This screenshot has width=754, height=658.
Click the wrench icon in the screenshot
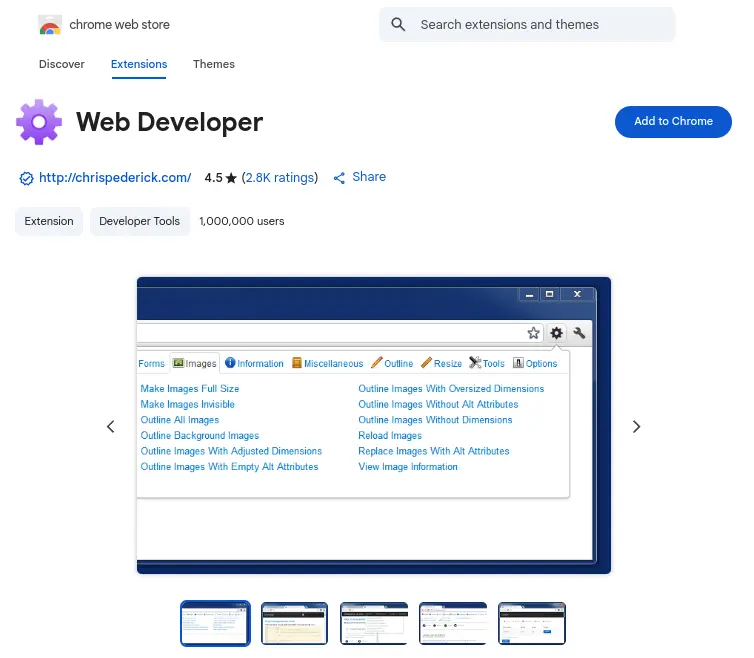[x=579, y=333]
